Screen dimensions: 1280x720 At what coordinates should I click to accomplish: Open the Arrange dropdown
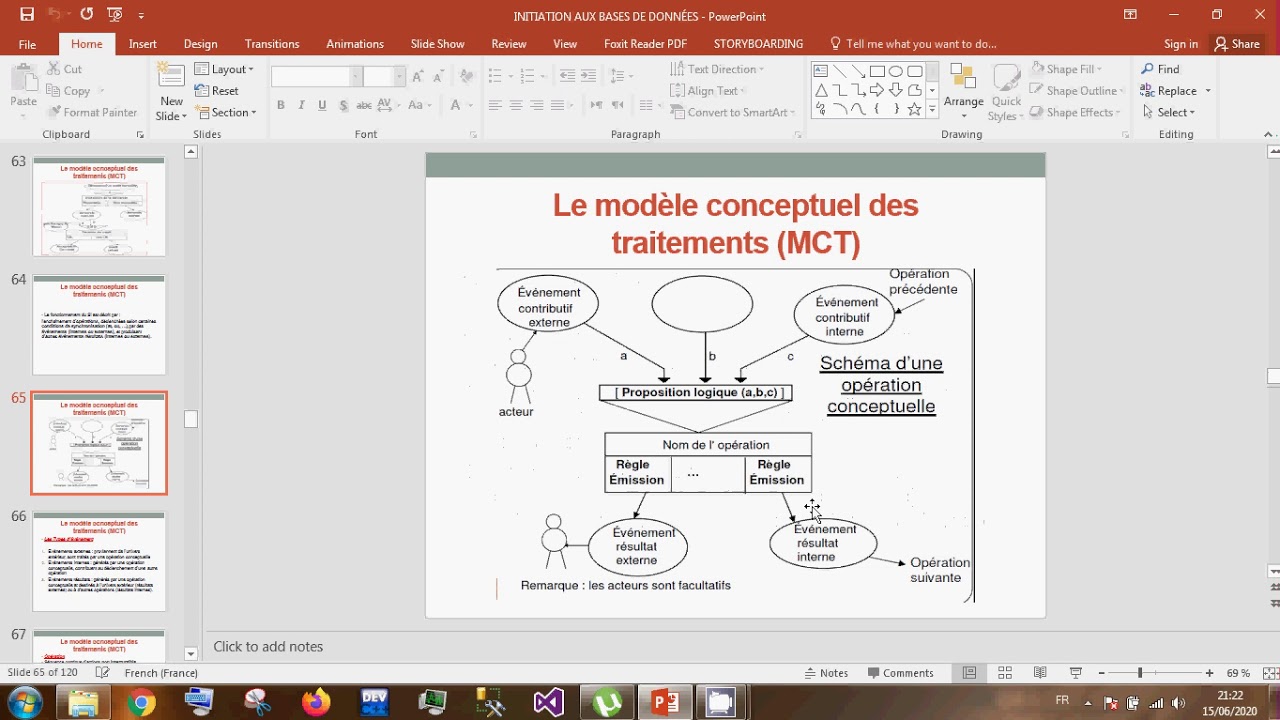(x=963, y=90)
